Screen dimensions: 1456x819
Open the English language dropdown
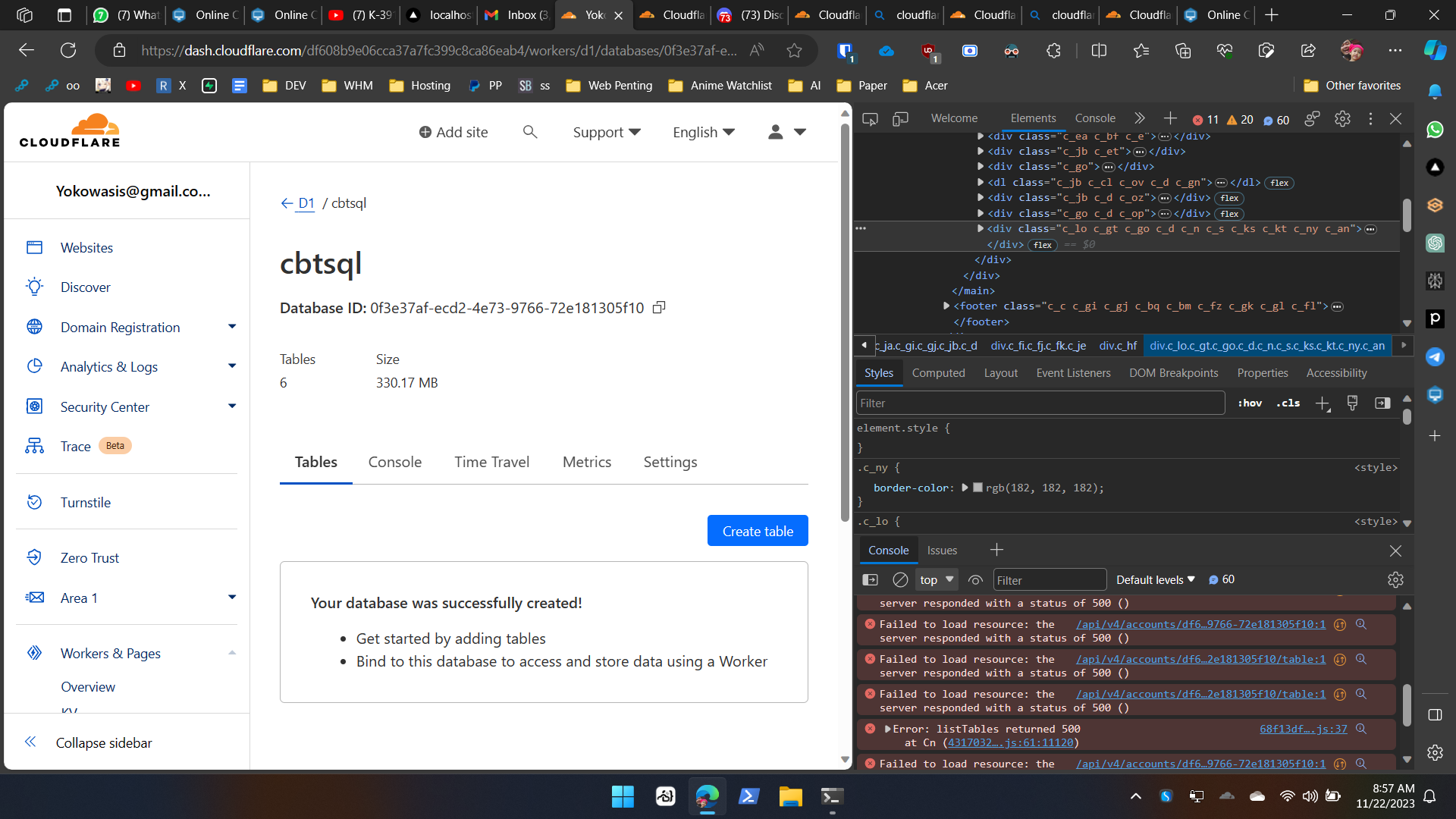coord(703,132)
